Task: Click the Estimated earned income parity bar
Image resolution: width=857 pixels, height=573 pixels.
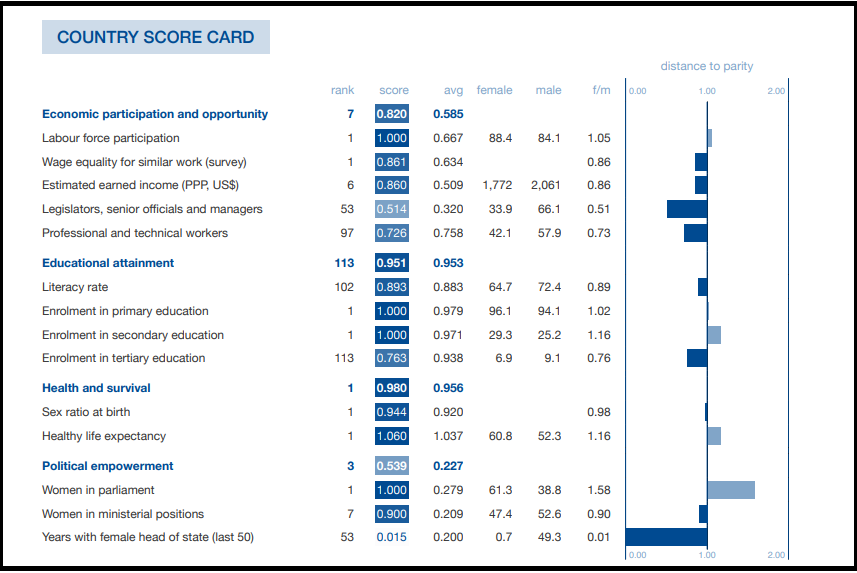Action: pyautogui.click(x=701, y=185)
